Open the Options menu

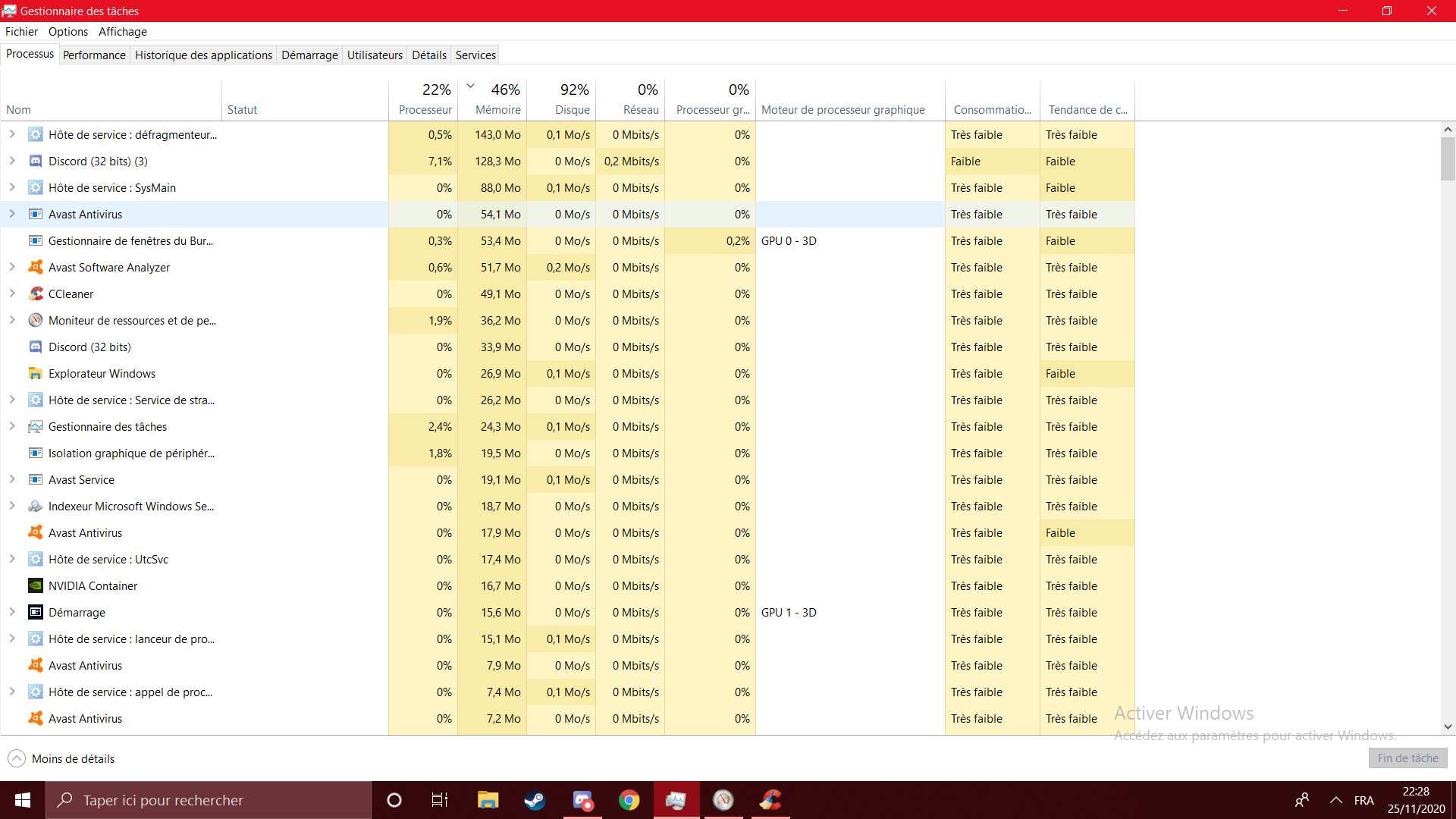coord(67,32)
